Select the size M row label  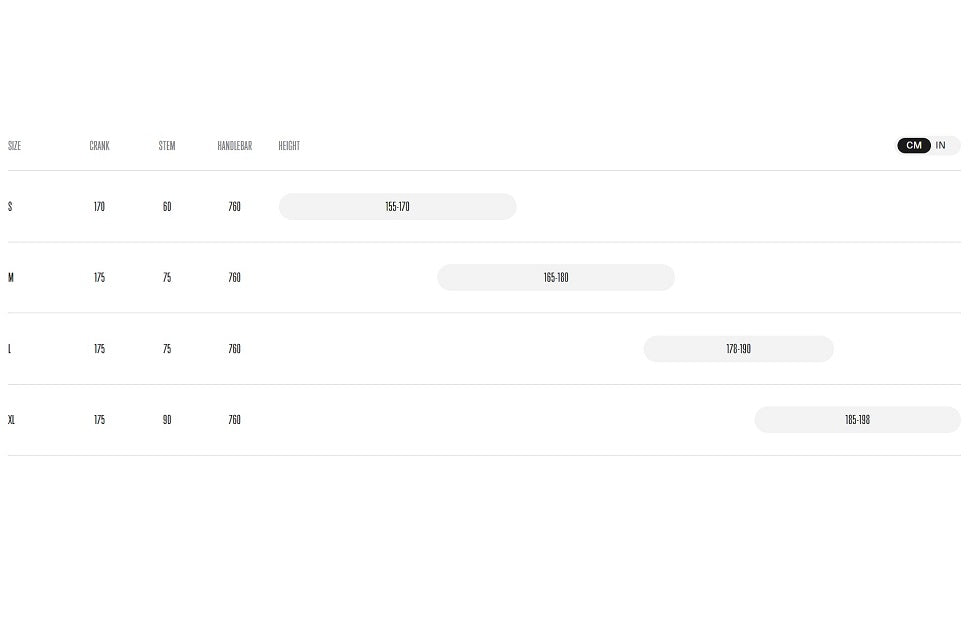(x=11, y=278)
